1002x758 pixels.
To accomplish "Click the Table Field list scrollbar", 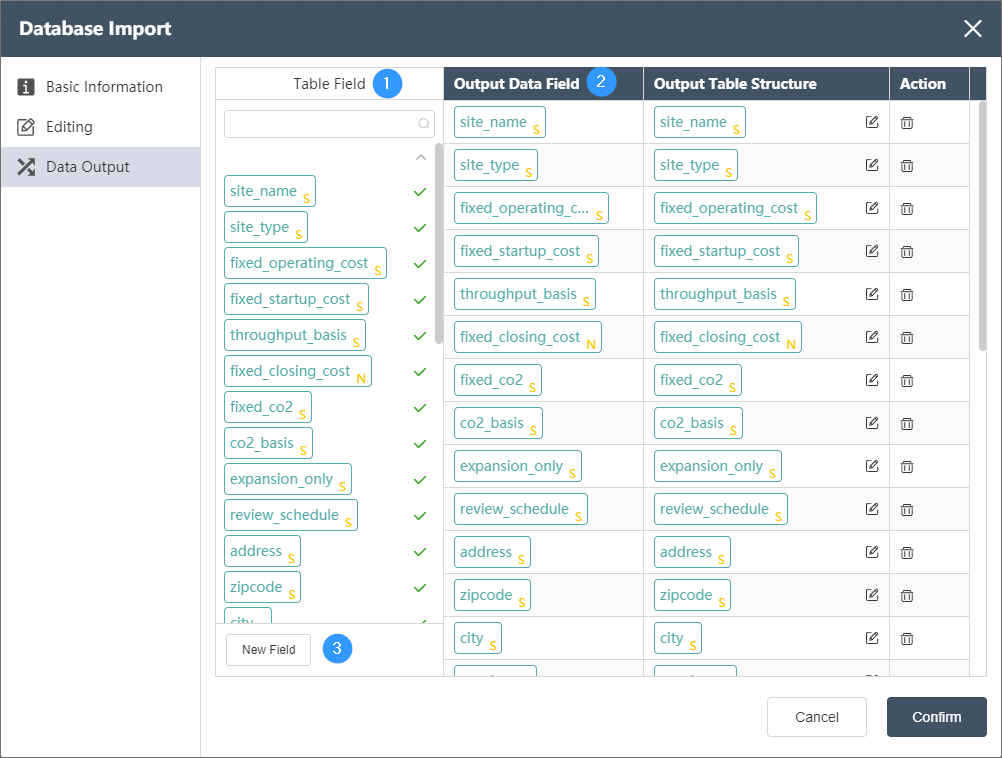I will point(438,243).
